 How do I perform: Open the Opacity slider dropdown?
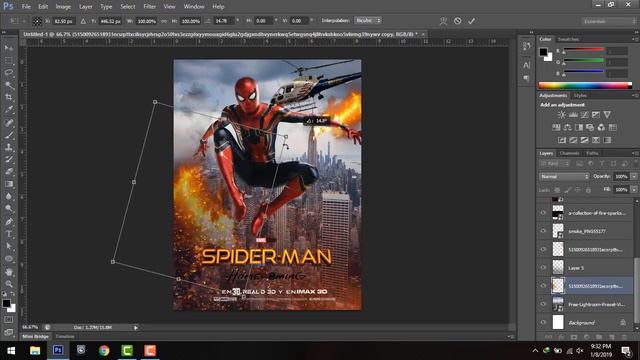pos(634,176)
